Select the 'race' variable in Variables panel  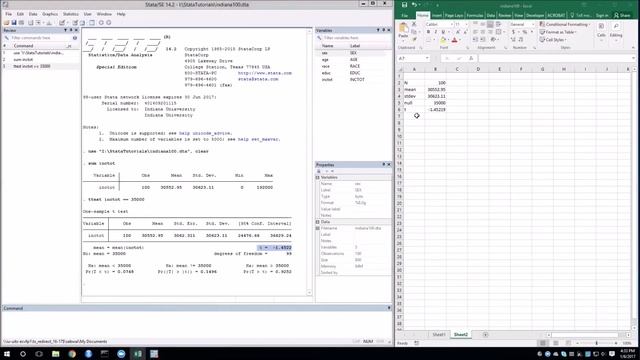point(353,66)
